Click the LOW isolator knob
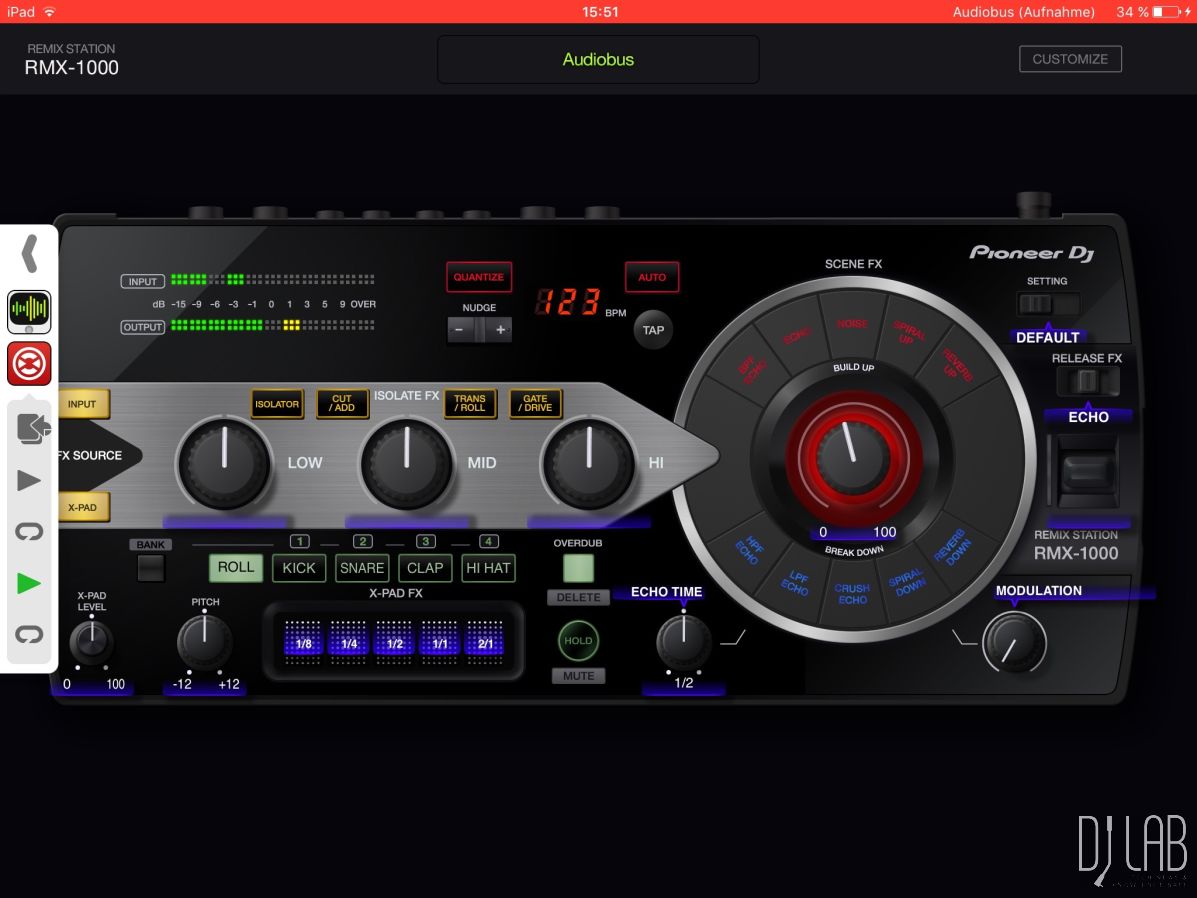The width and height of the screenshot is (1197, 898). point(225,464)
